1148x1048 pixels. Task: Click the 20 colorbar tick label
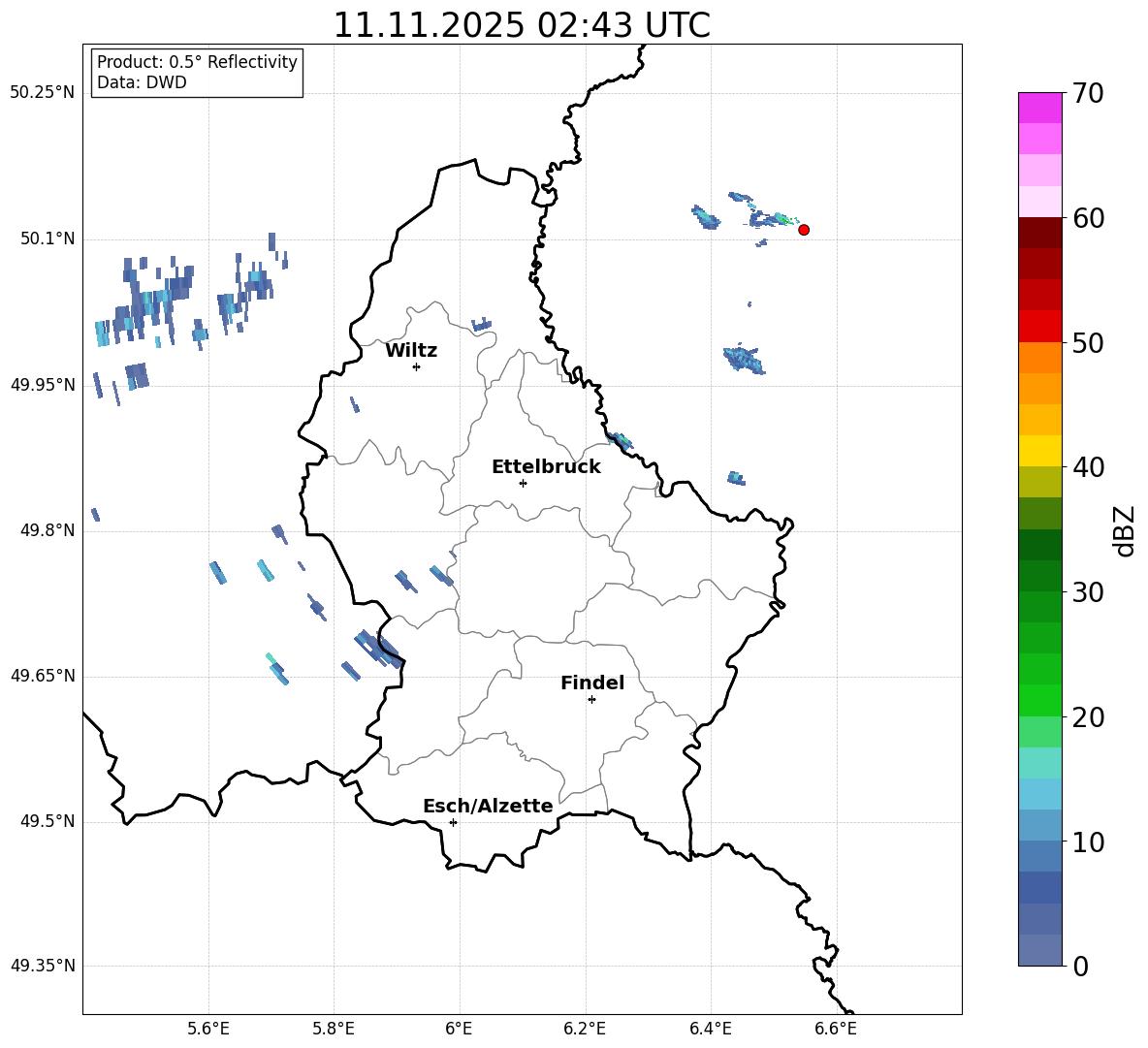click(x=1088, y=717)
